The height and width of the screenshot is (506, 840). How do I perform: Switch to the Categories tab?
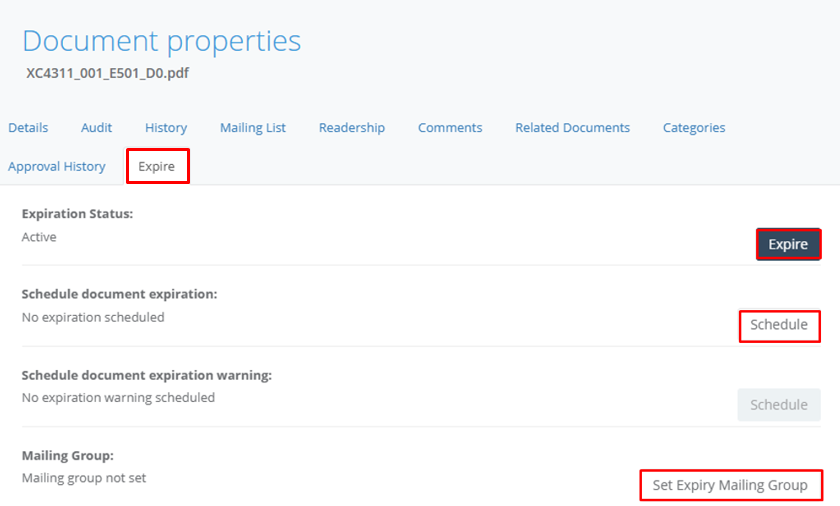click(x=694, y=127)
